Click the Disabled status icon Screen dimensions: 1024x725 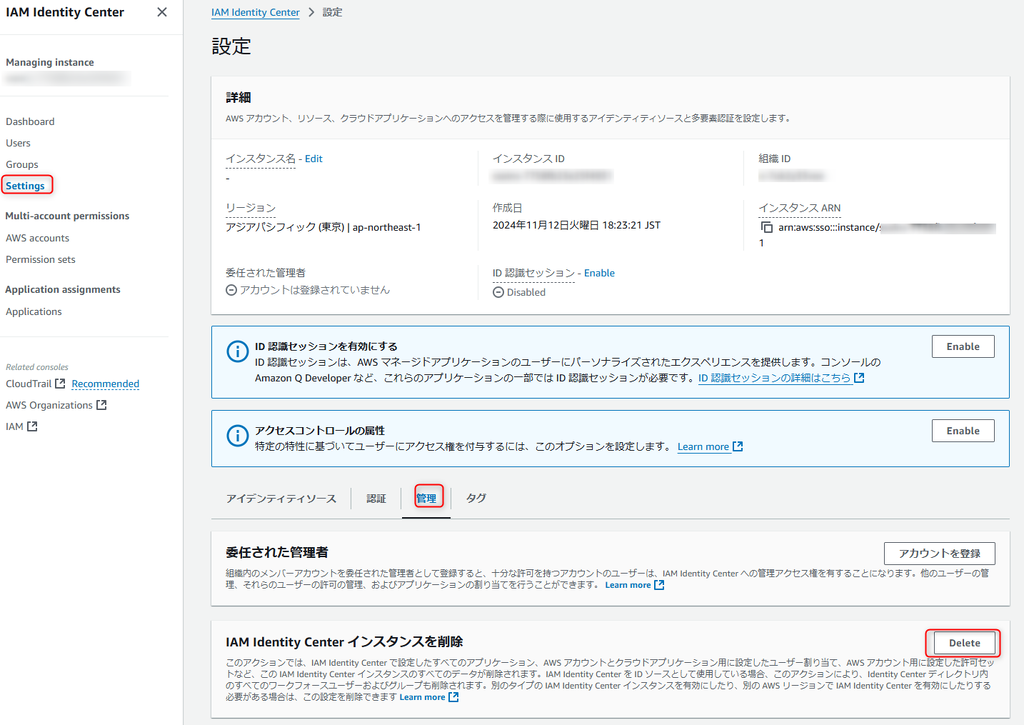pos(498,293)
